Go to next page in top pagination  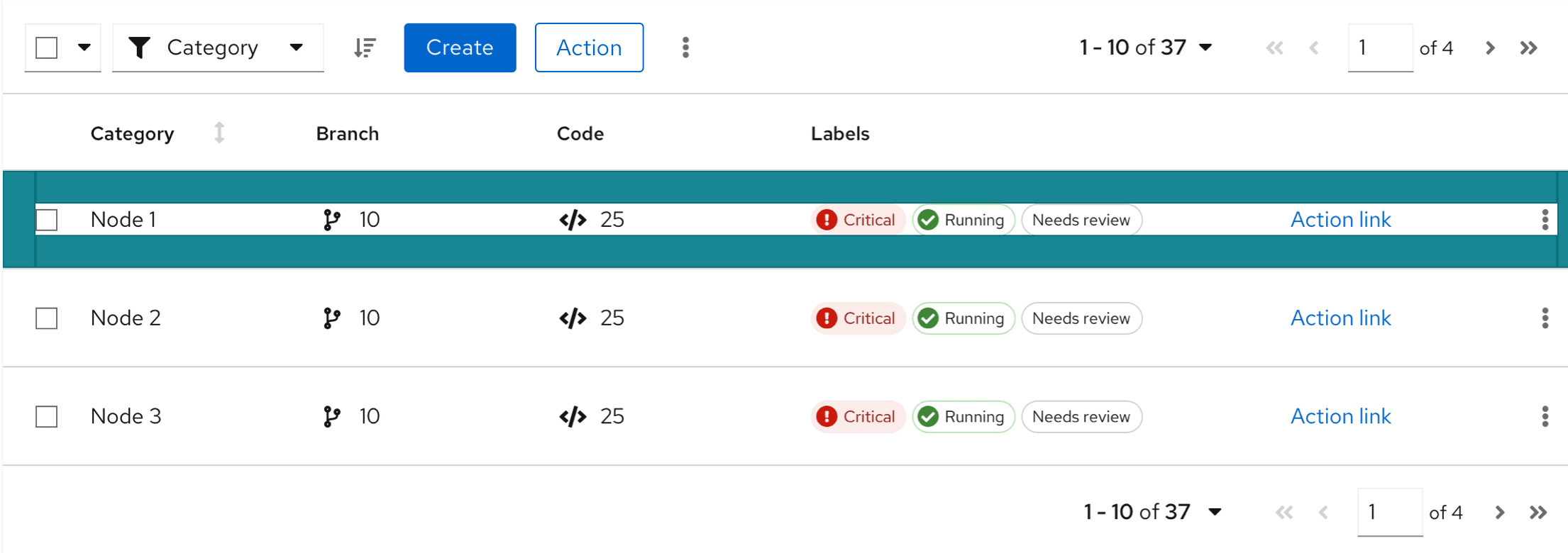[1490, 48]
